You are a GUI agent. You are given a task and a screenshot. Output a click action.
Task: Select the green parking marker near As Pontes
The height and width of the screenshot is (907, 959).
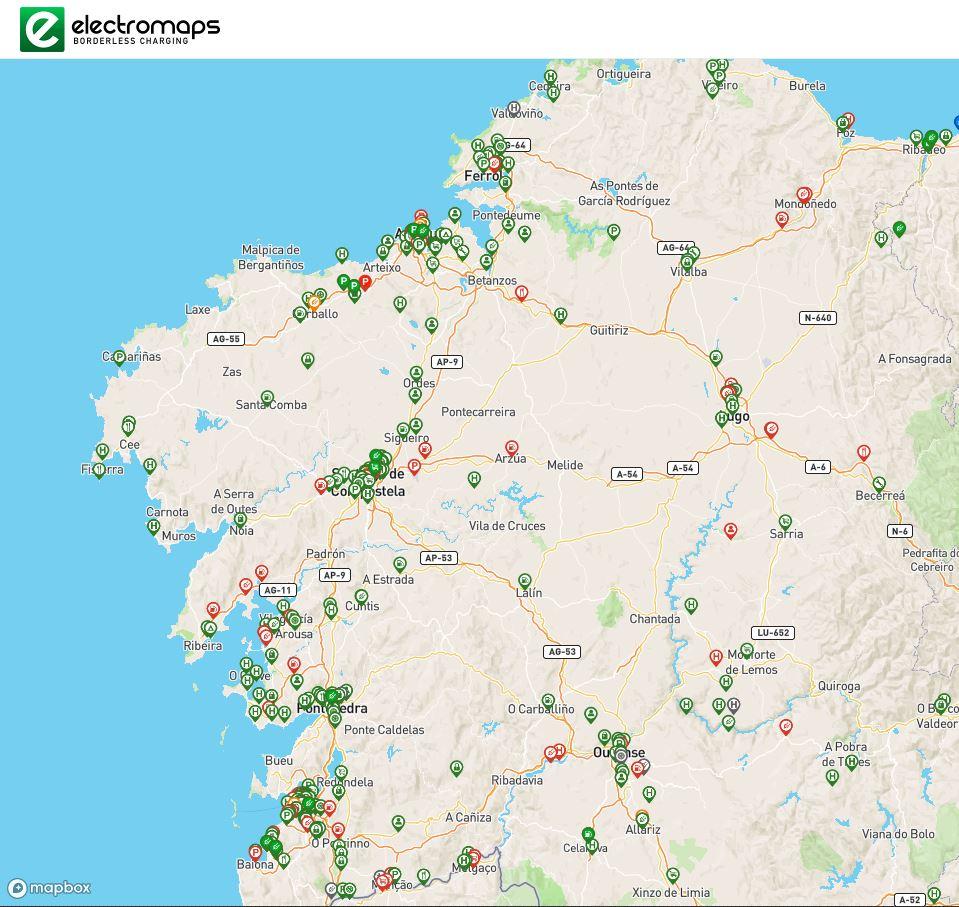[x=613, y=231]
